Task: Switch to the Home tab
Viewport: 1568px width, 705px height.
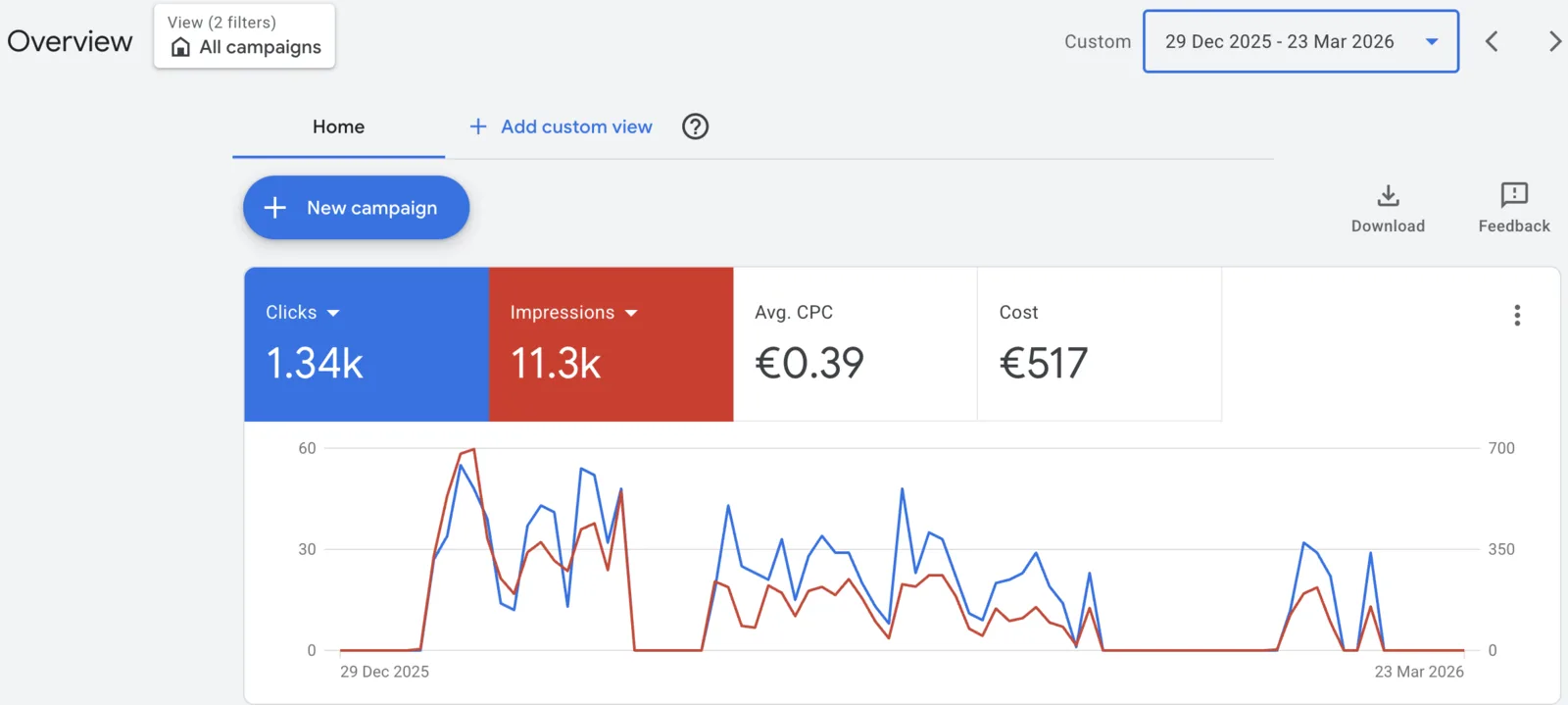Action: tap(338, 126)
